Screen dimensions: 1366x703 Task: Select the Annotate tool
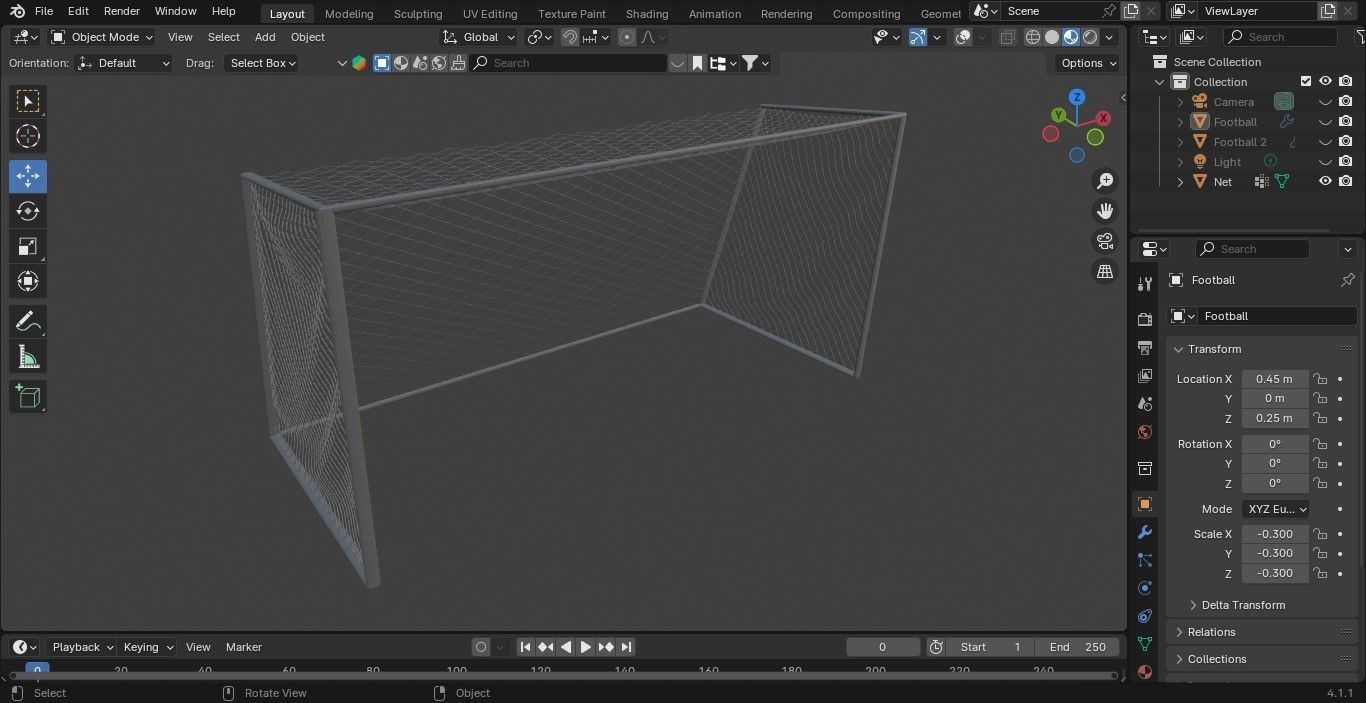tap(28, 321)
